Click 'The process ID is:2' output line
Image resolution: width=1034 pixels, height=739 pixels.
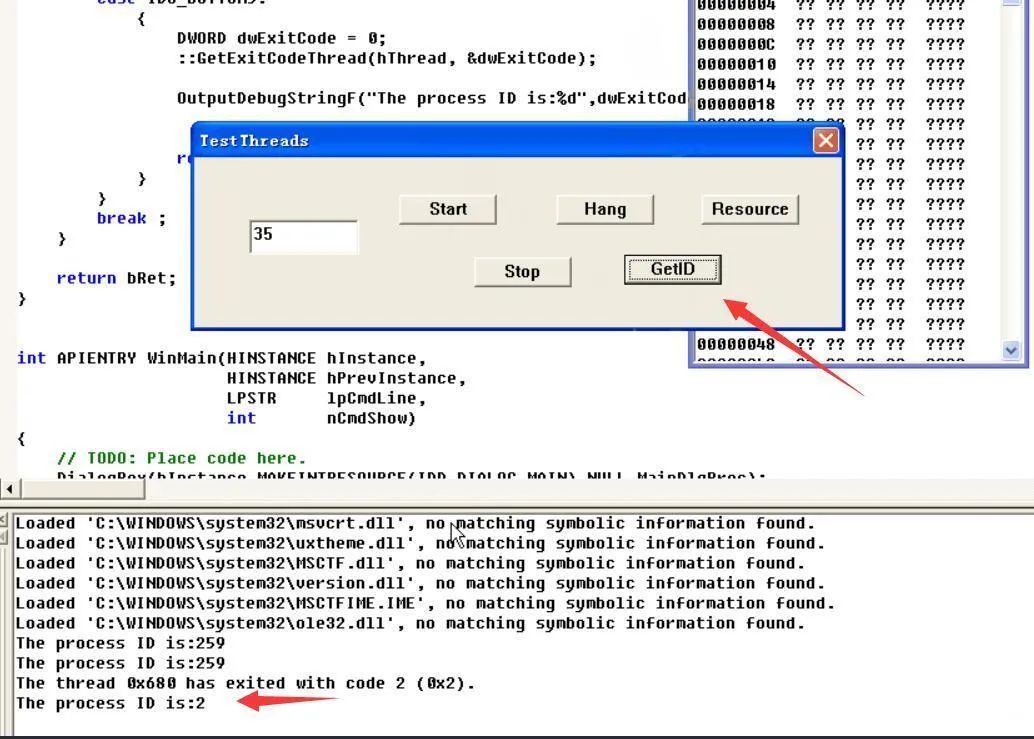(111, 703)
